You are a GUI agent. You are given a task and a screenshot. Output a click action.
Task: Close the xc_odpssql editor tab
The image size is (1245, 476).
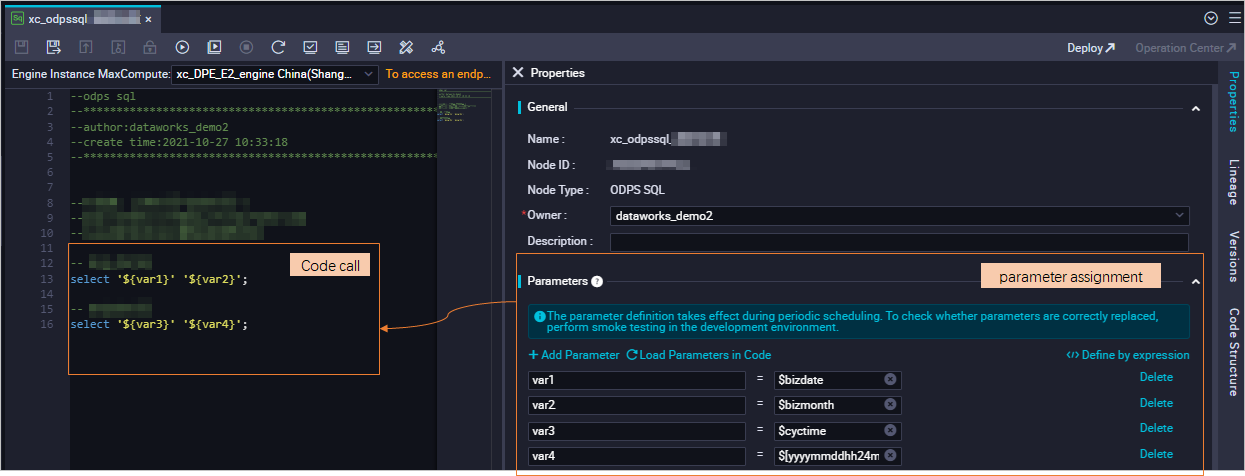[x=149, y=19]
